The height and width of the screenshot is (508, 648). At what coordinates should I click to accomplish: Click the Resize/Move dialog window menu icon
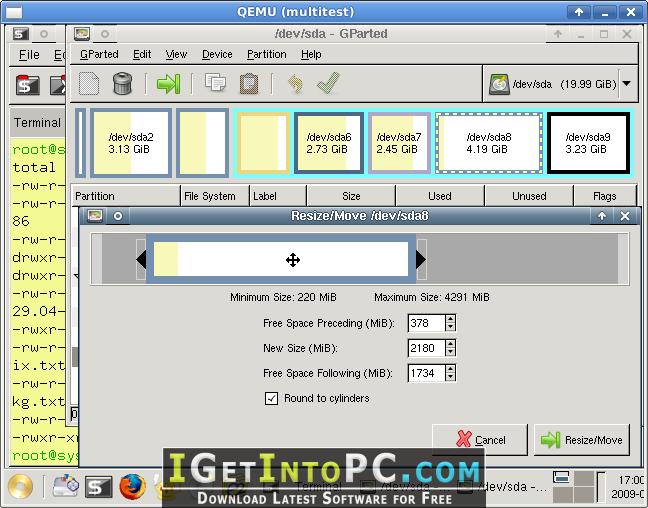click(95, 216)
